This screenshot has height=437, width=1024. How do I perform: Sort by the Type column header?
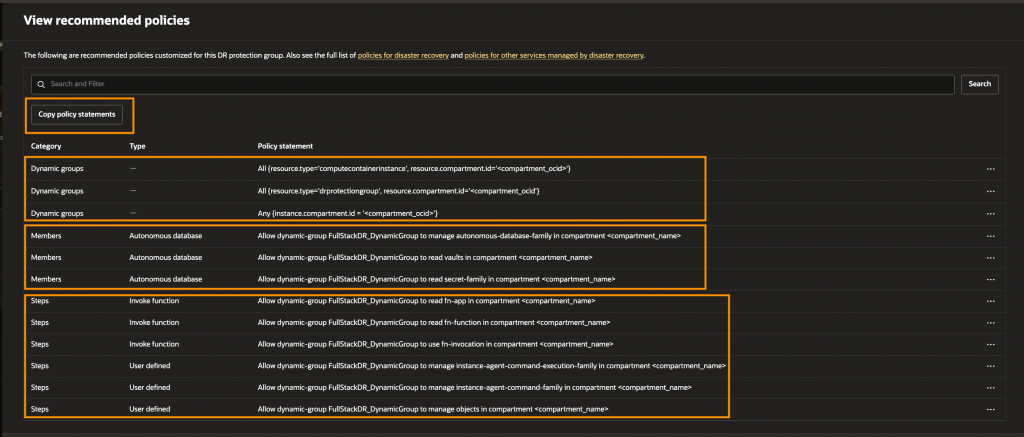pyautogui.click(x=138, y=146)
